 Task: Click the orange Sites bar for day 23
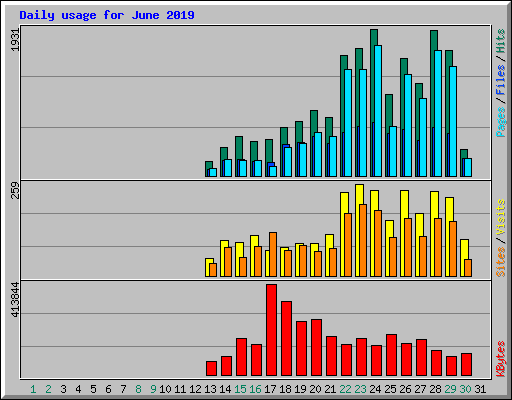(x=363, y=240)
